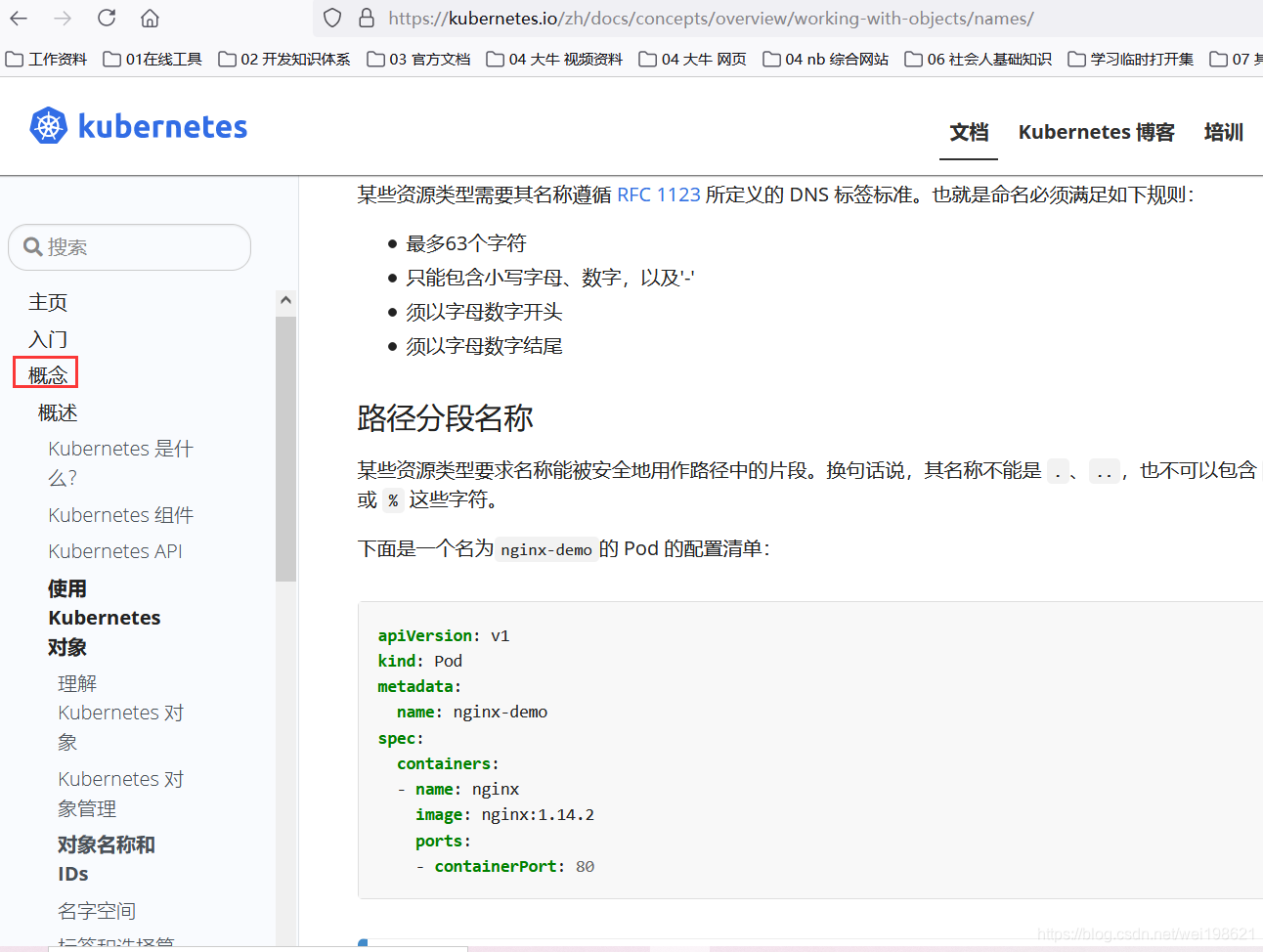Select the 文档 navigation tab
The width and height of the screenshot is (1263, 952).
969,132
